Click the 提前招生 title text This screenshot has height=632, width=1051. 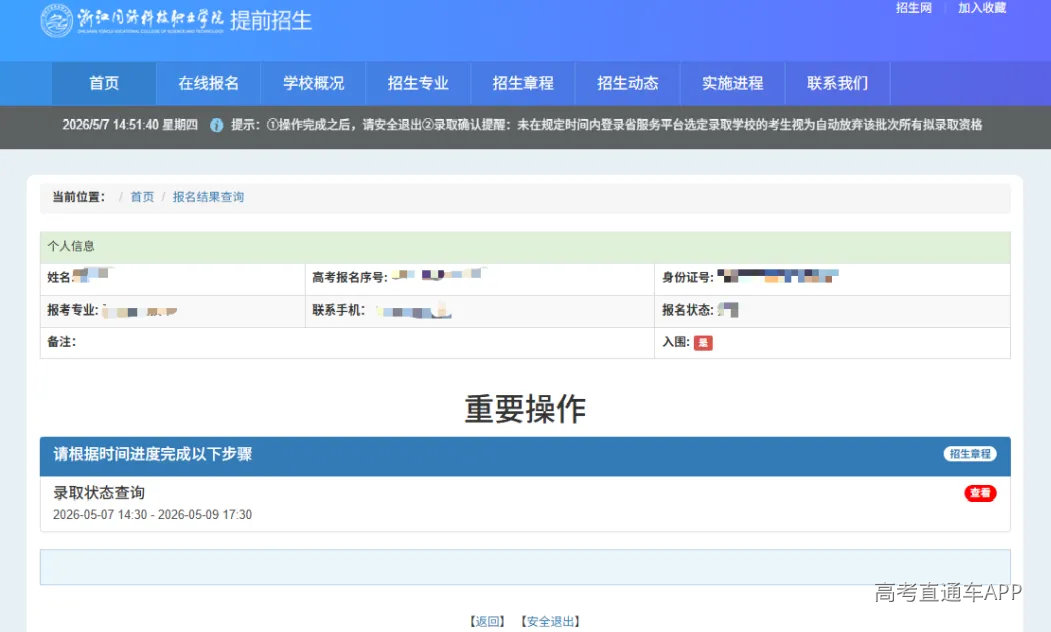click(x=271, y=21)
